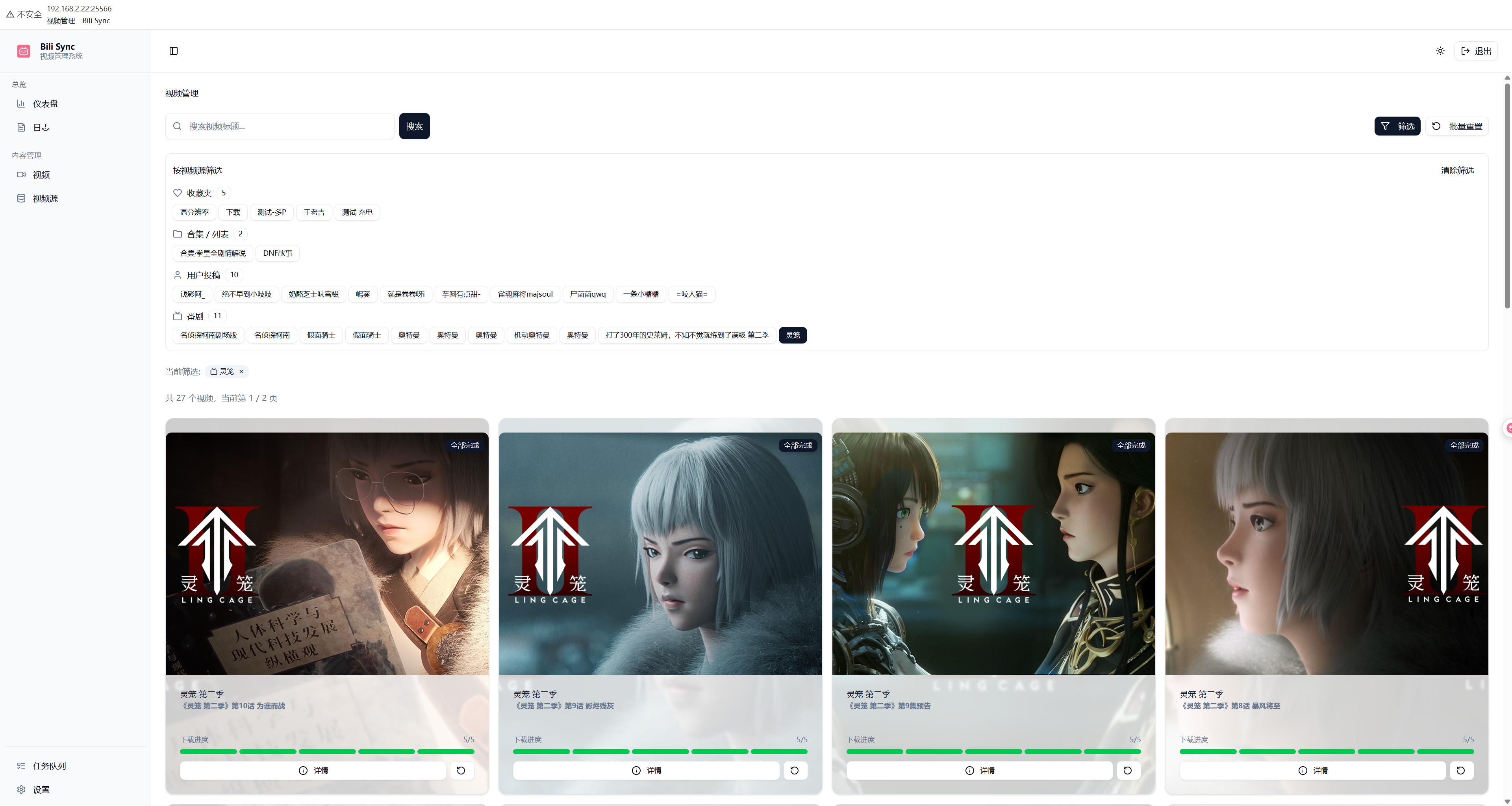This screenshot has width=1512, height=806.
Task: Click the reset icon on 第8话 暴风将至 card
Action: [1460, 770]
